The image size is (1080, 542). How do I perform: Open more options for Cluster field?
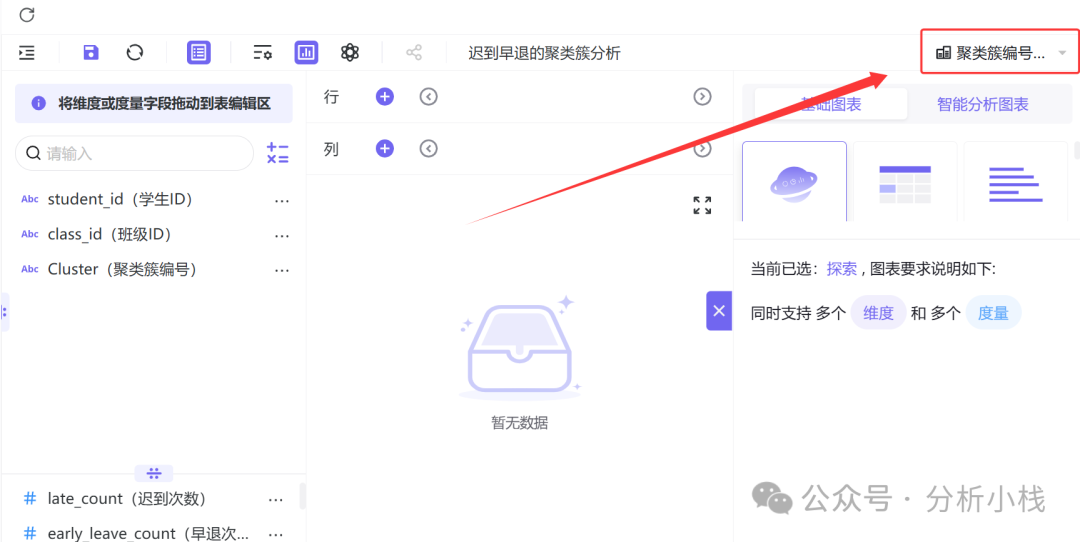282,271
